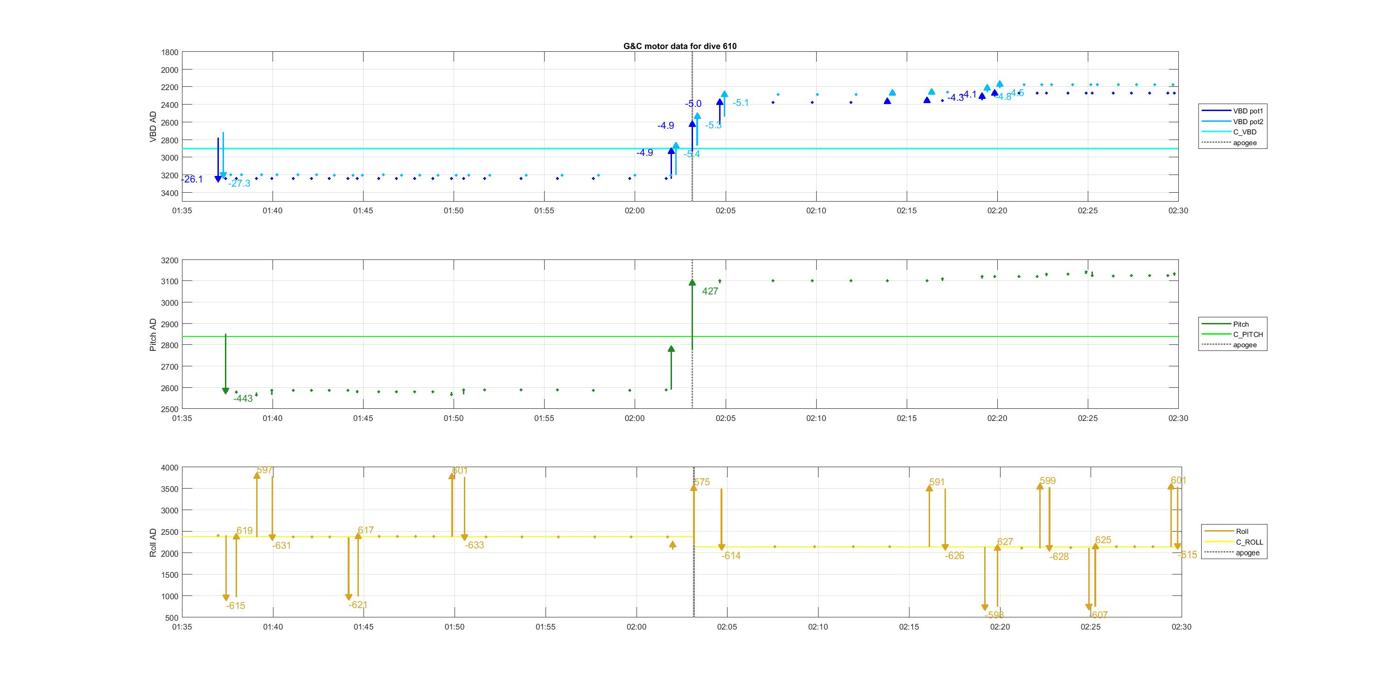Click the '617' roll annotation

pyautogui.click(x=365, y=531)
